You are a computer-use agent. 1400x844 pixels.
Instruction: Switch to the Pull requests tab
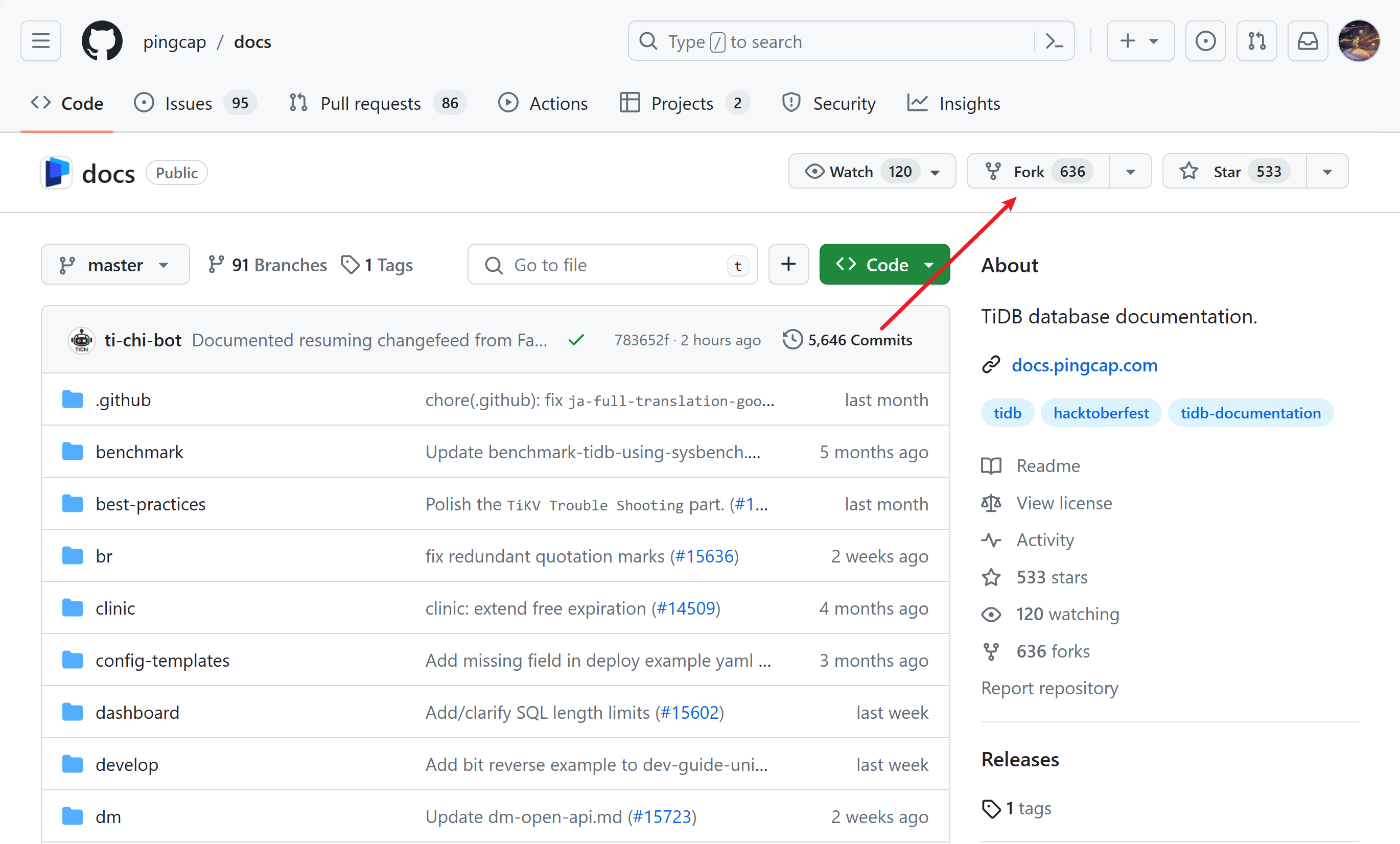point(370,103)
